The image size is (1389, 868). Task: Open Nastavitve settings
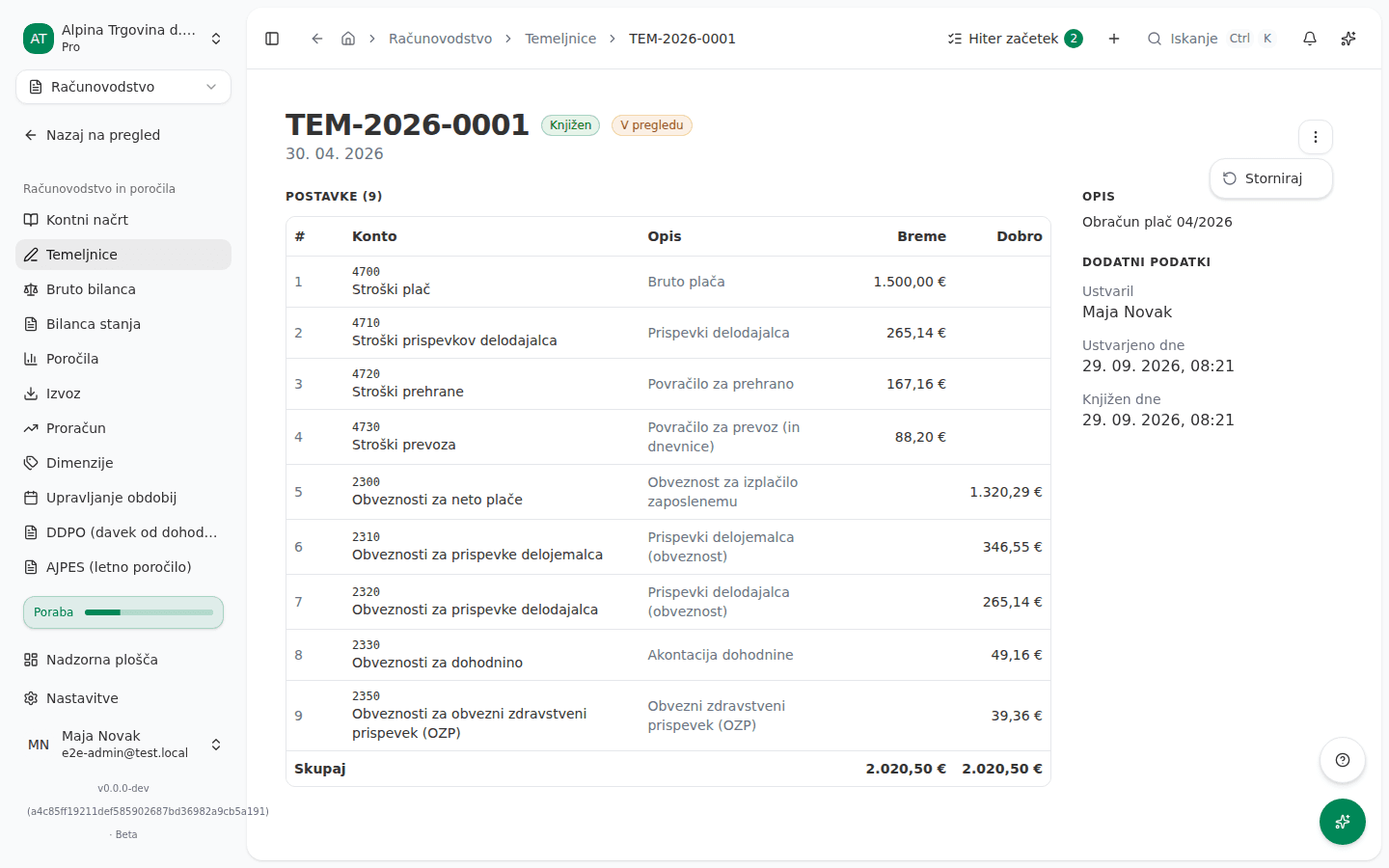[123, 698]
